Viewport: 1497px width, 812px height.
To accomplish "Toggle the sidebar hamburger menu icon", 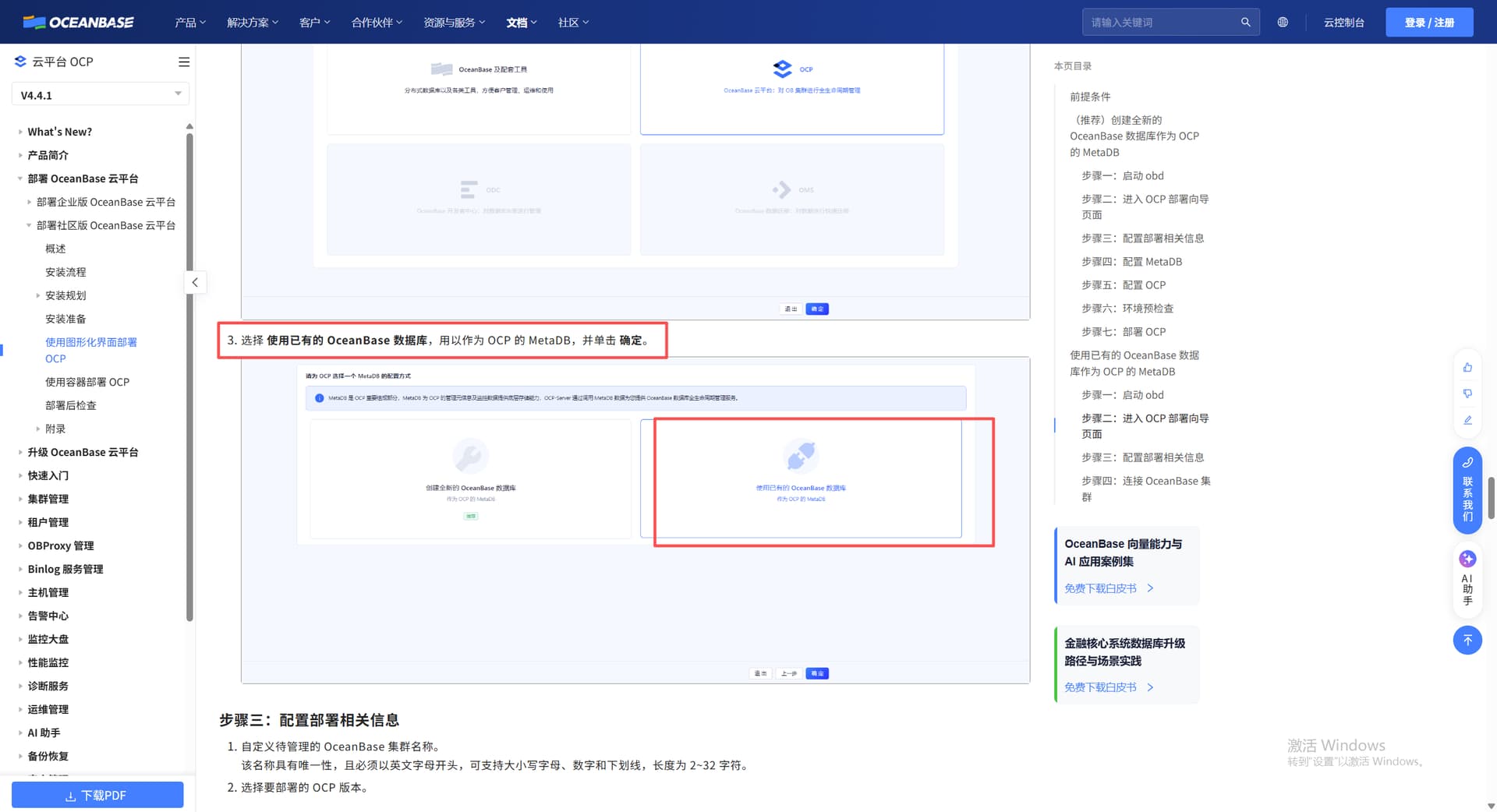I will coord(184,62).
